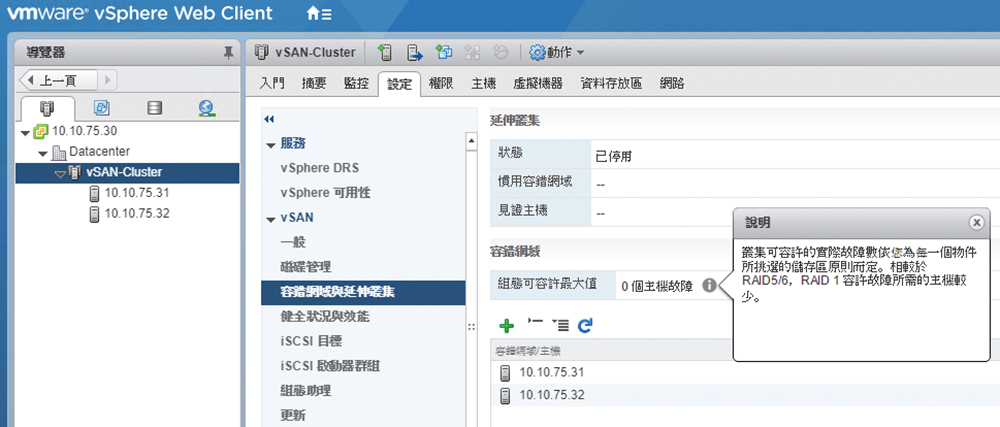Open 健全狀況與效能 settings
This screenshot has width=1000, height=427.
(325, 317)
